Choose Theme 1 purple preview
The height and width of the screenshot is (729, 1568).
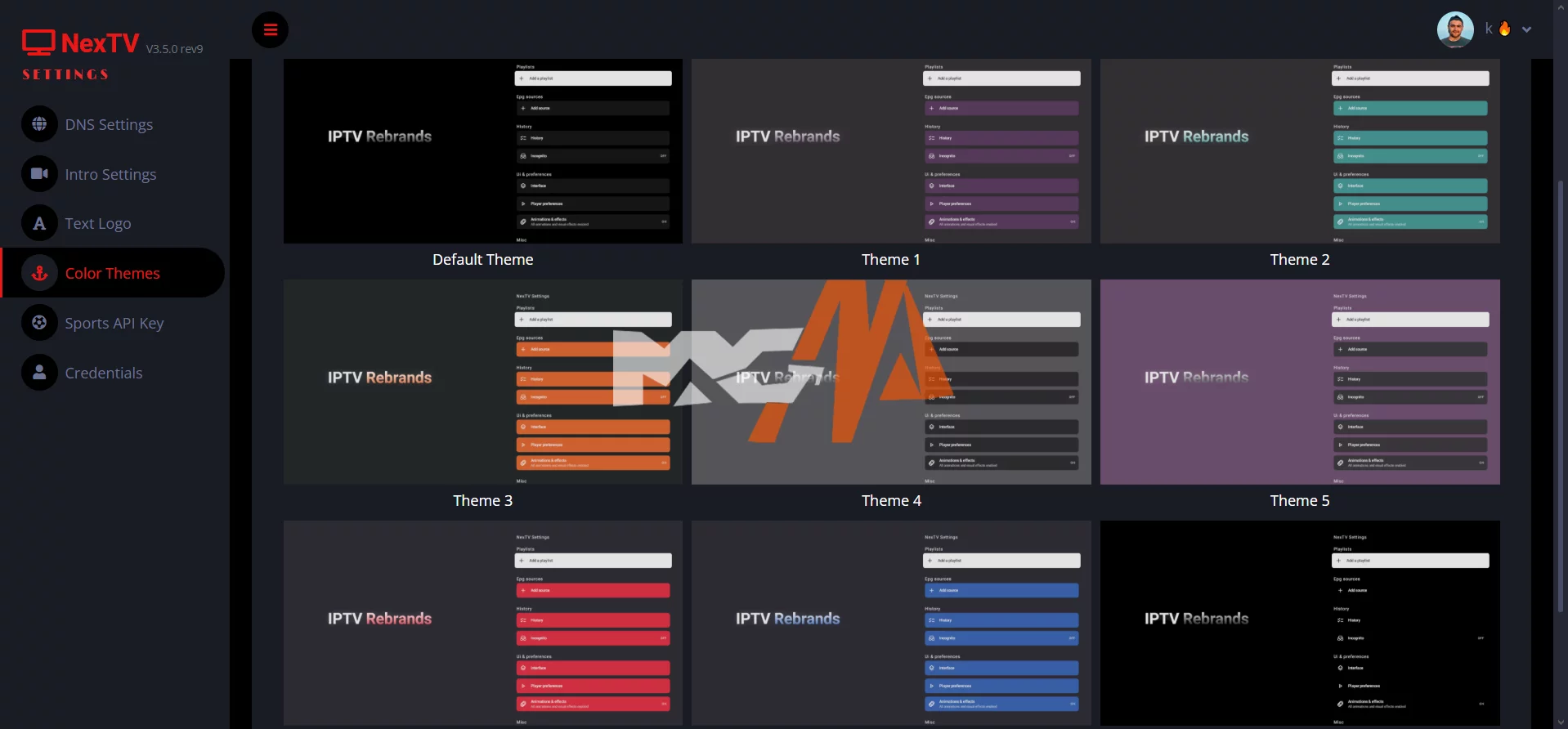[x=890, y=151]
